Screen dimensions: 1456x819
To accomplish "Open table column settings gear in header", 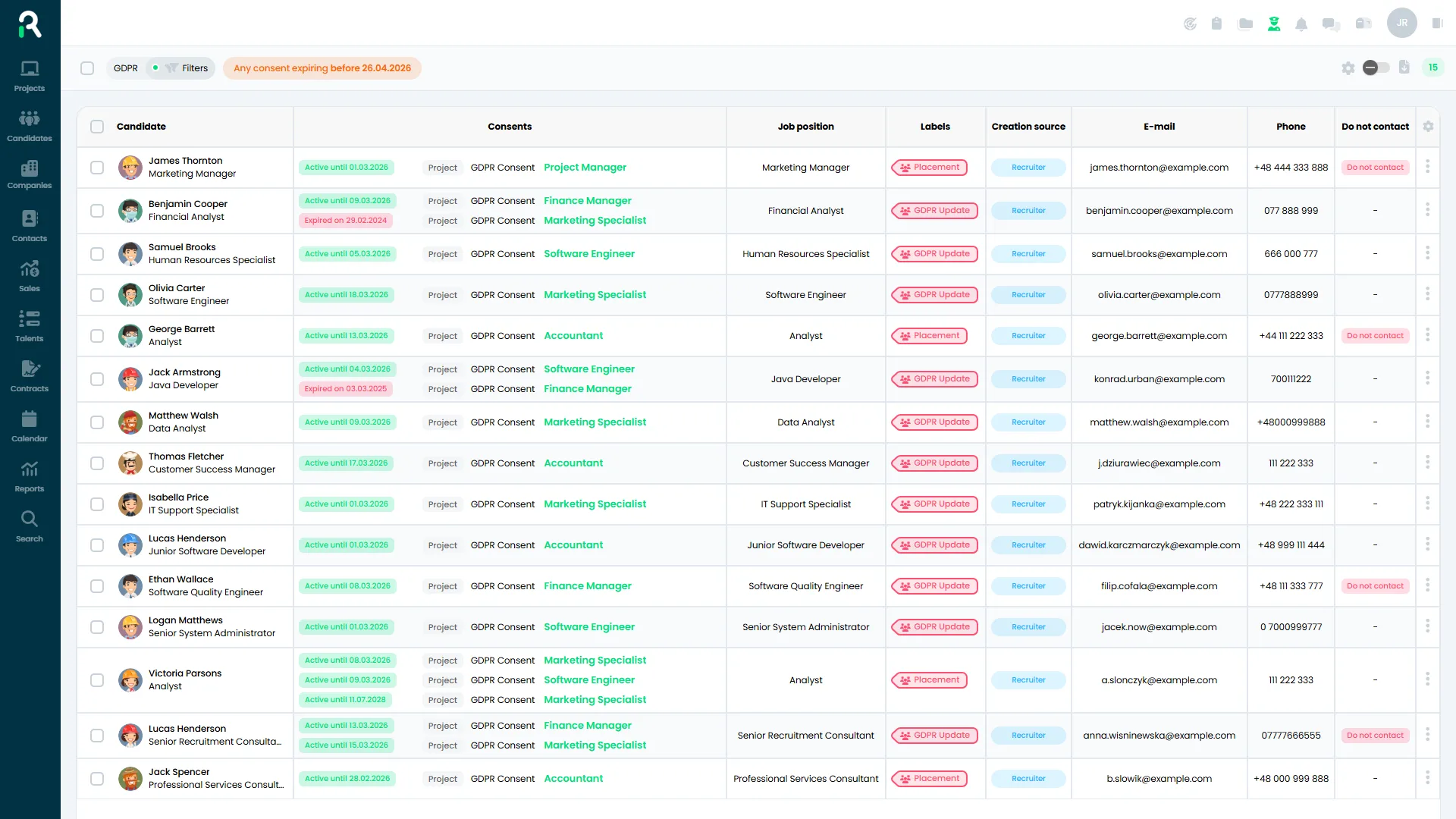I will [x=1428, y=127].
